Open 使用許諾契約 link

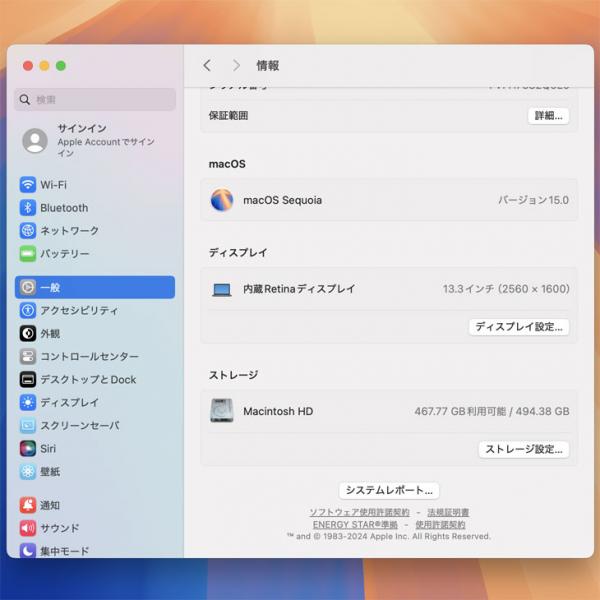click(x=440, y=524)
